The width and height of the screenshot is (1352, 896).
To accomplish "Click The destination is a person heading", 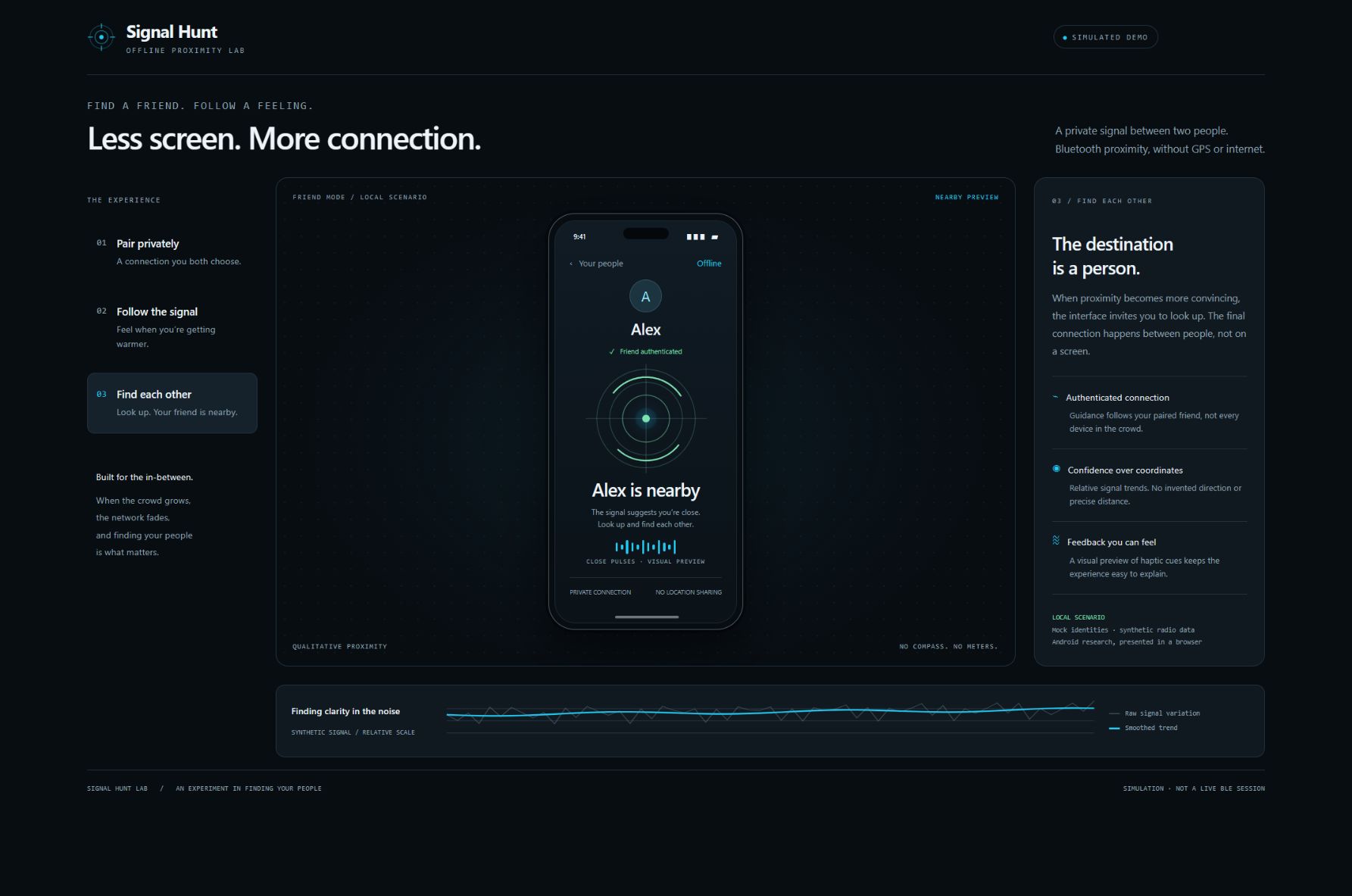I will (1113, 256).
